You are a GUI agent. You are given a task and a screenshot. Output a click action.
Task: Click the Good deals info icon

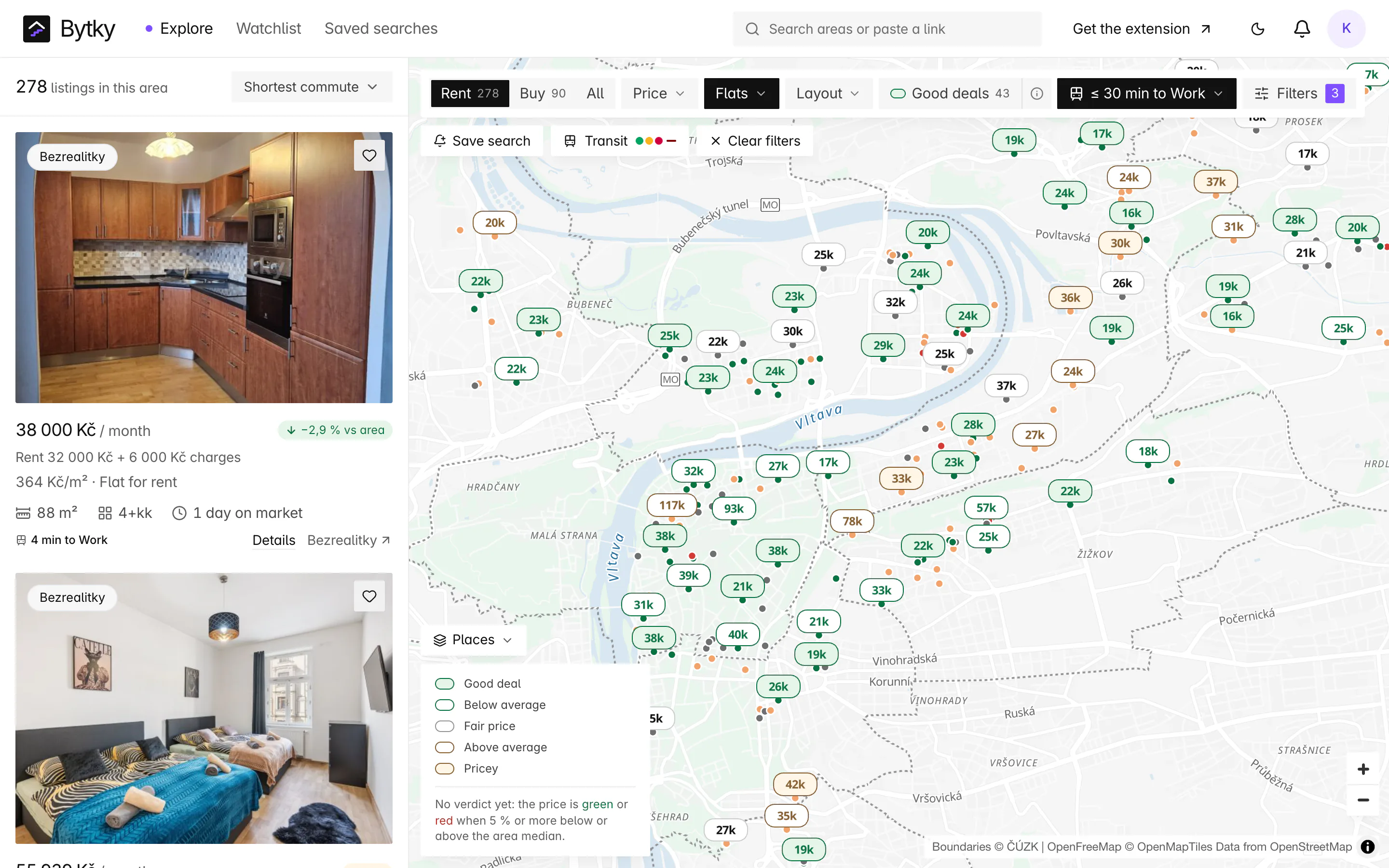(x=1036, y=94)
